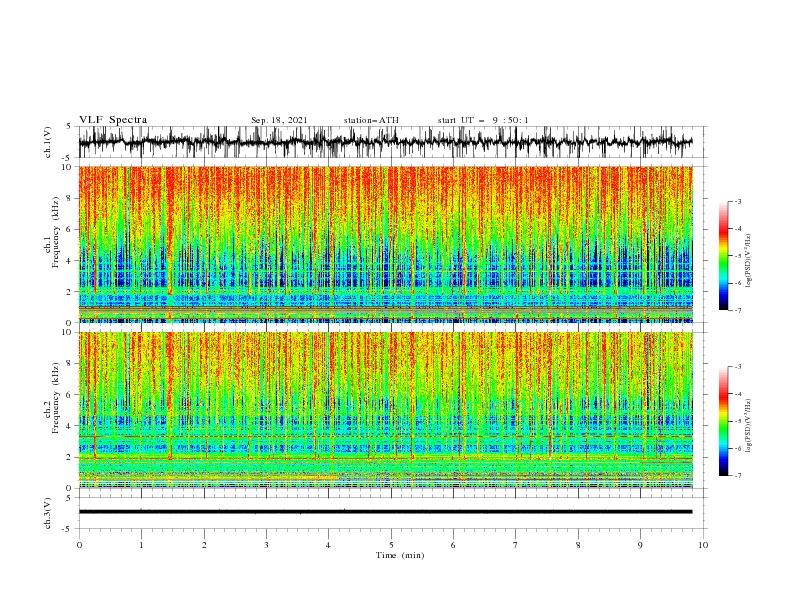Click the 'start UT = 9:50:1' text

(x=483, y=120)
